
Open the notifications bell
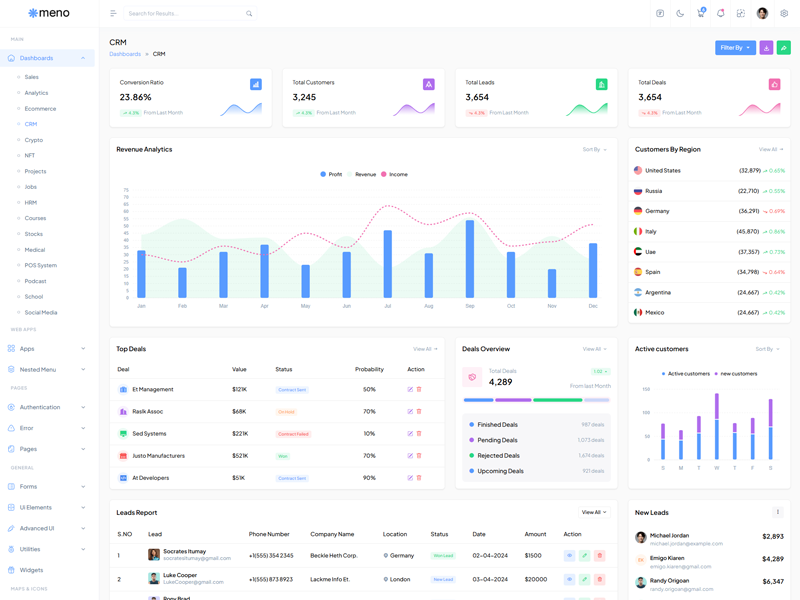pyautogui.click(x=720, y=13)
